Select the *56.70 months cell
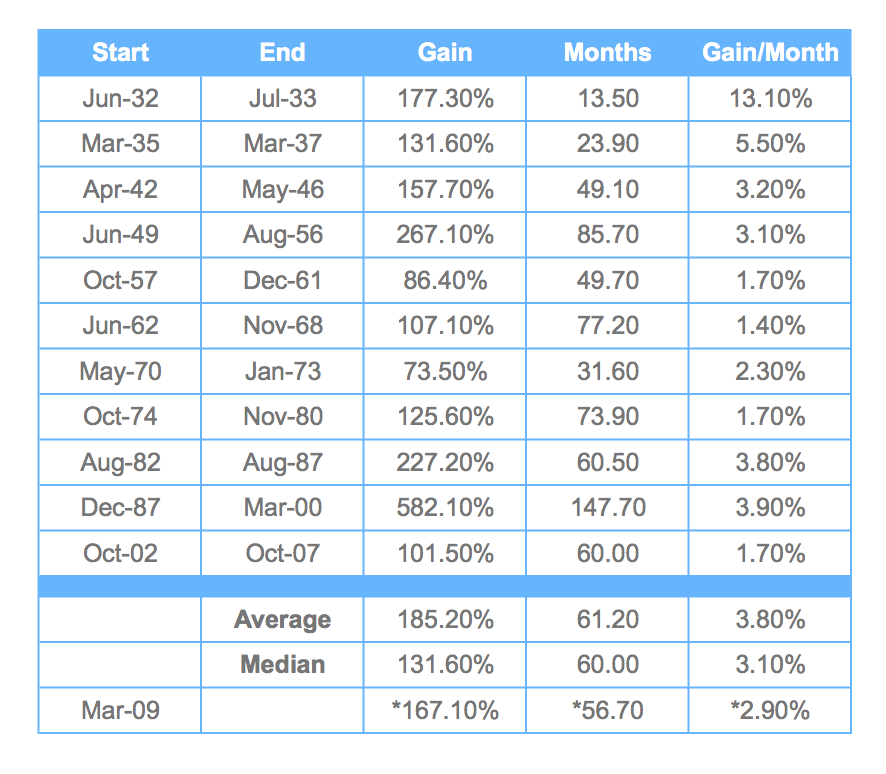Screen dimensions: 886x774 click(607, 711)
